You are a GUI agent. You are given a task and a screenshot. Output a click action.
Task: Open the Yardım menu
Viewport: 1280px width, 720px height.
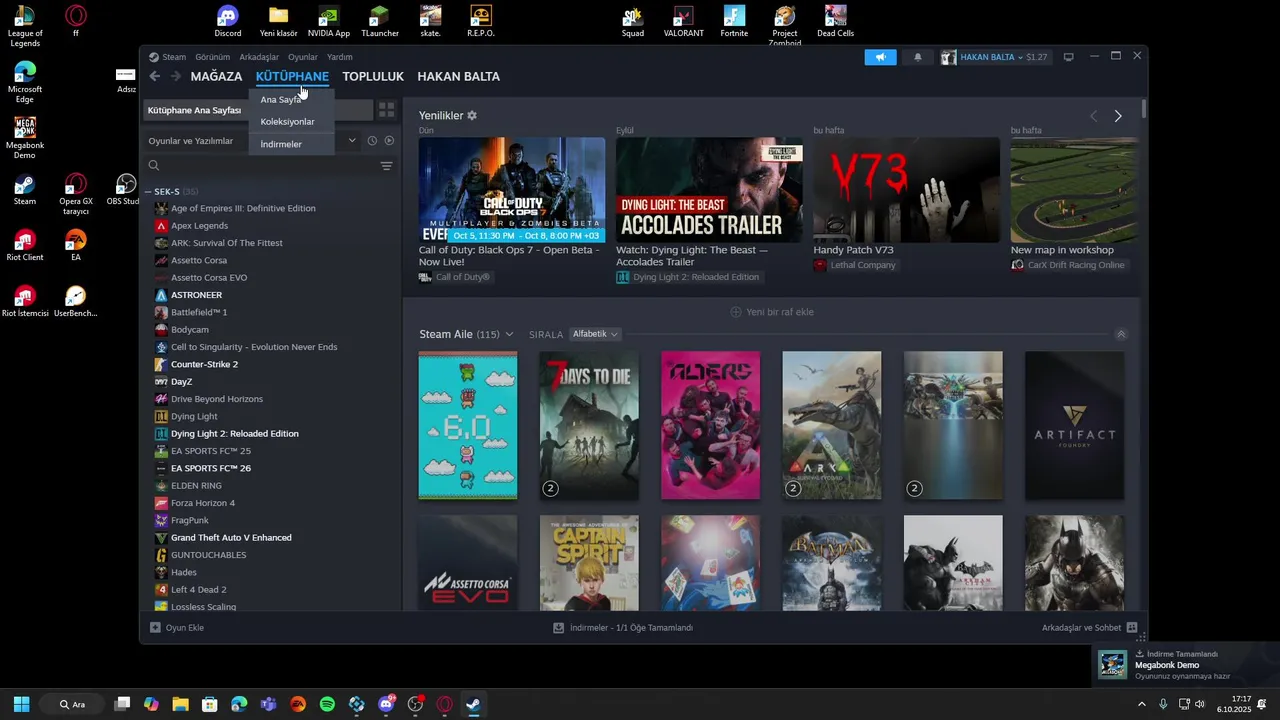click(x=340, y=57)
